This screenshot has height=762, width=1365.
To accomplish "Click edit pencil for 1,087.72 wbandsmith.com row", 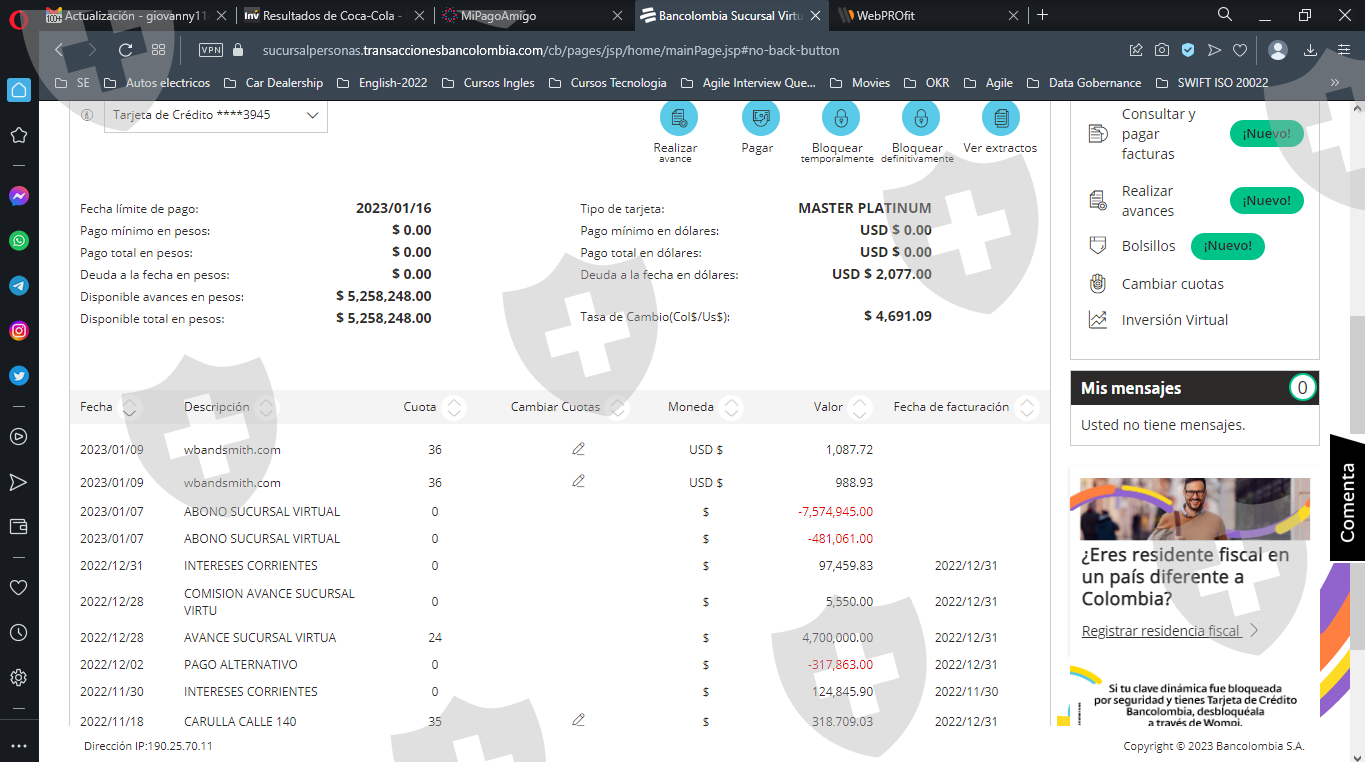I will pyautogui.click(x=578, y=449).
